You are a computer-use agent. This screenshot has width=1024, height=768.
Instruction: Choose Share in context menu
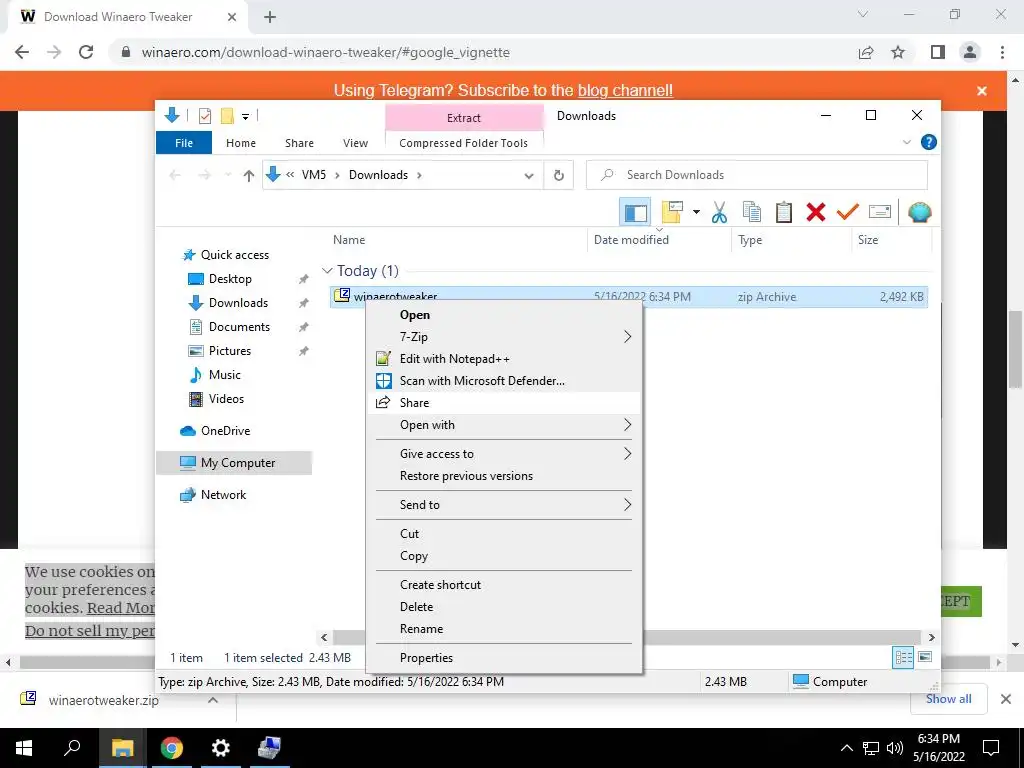504,403
